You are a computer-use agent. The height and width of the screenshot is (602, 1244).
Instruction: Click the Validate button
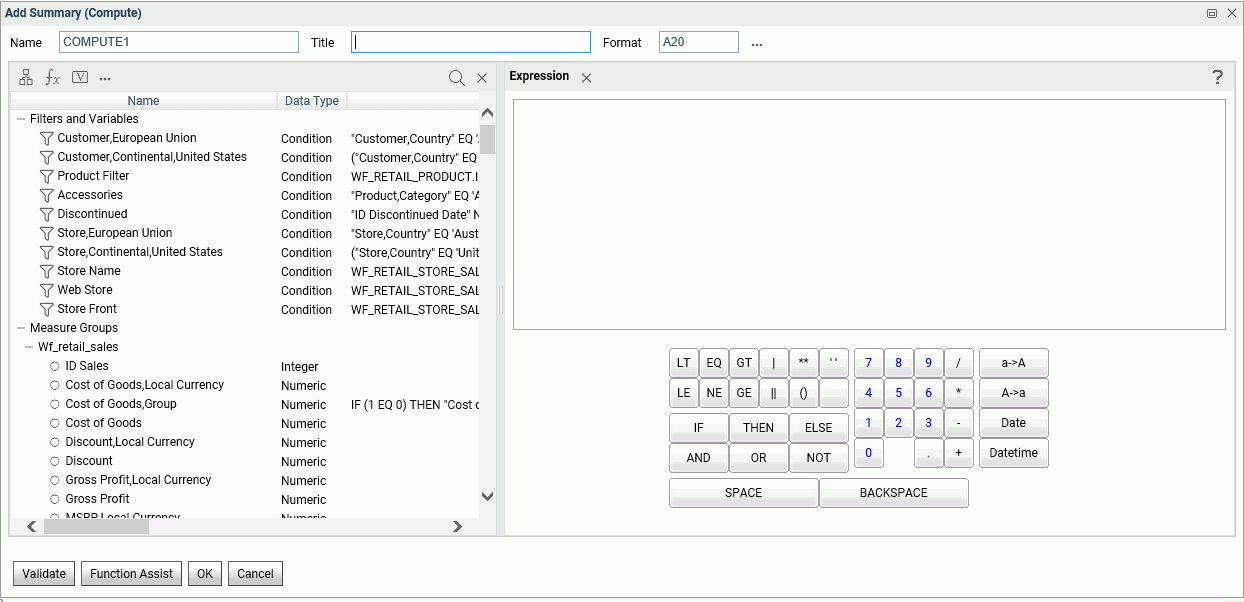(x=44, y=574)
